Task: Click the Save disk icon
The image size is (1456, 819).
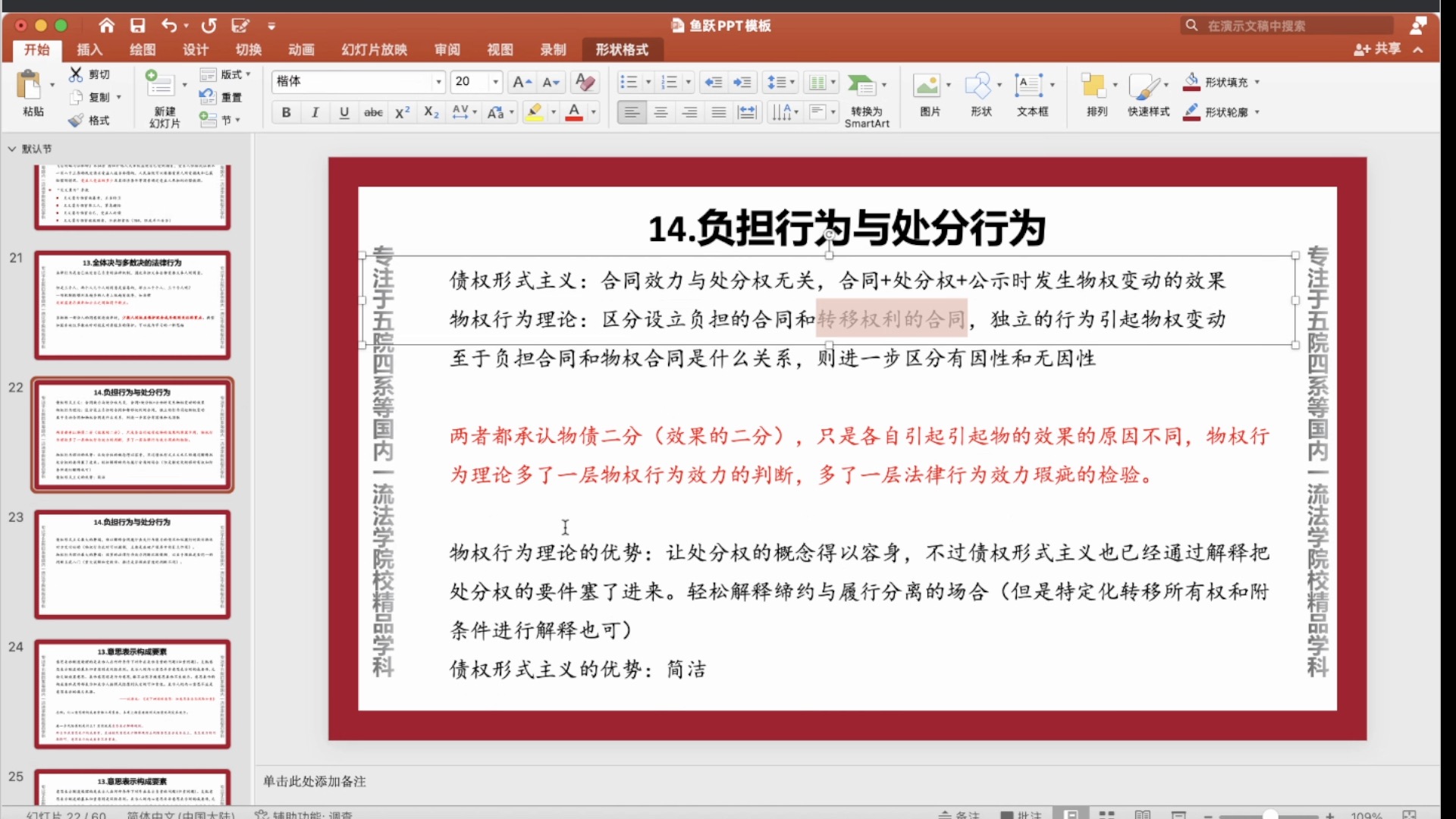Action: pyautogui.click(x=137, y=26)
